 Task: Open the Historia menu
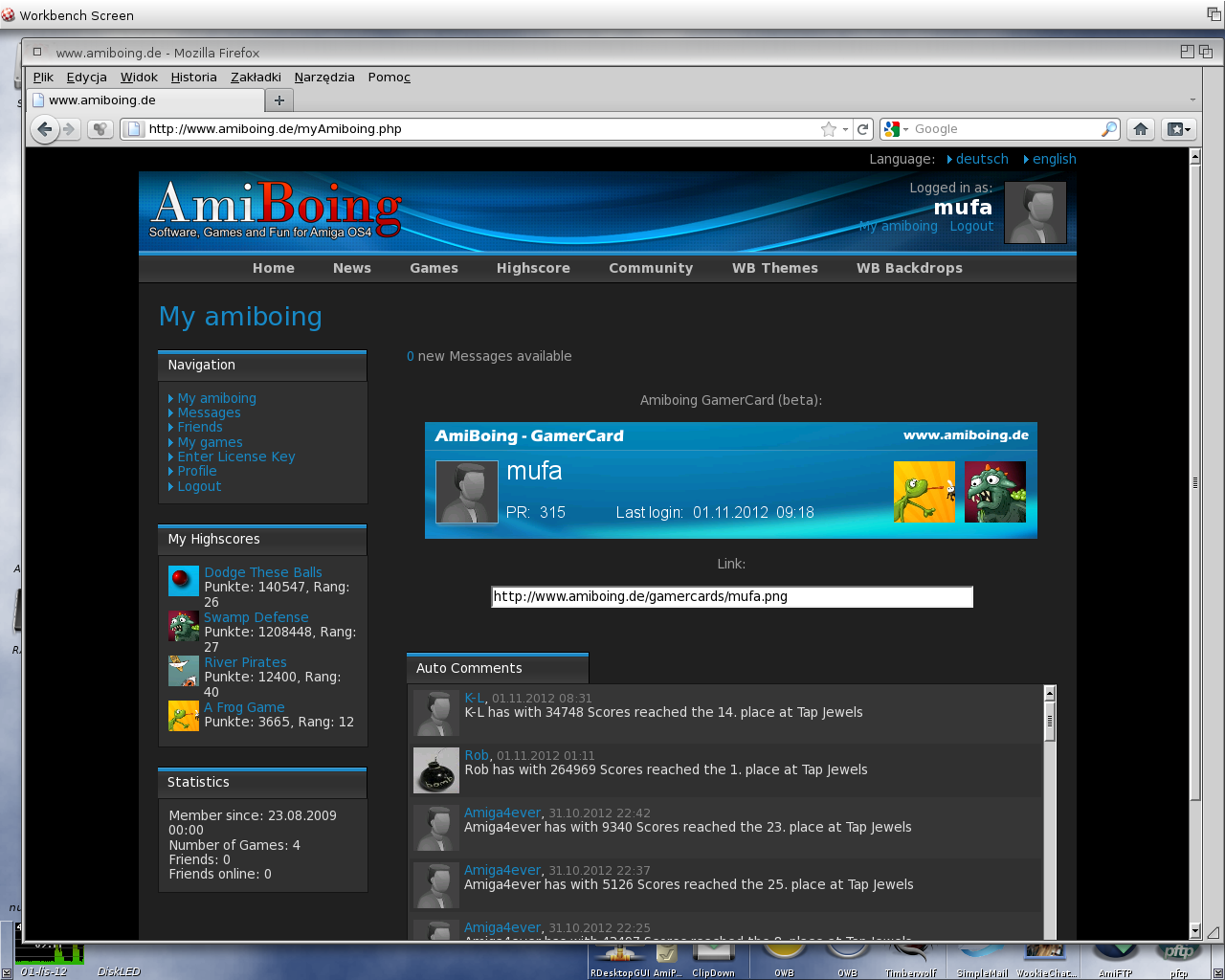(x=194, y=78)
